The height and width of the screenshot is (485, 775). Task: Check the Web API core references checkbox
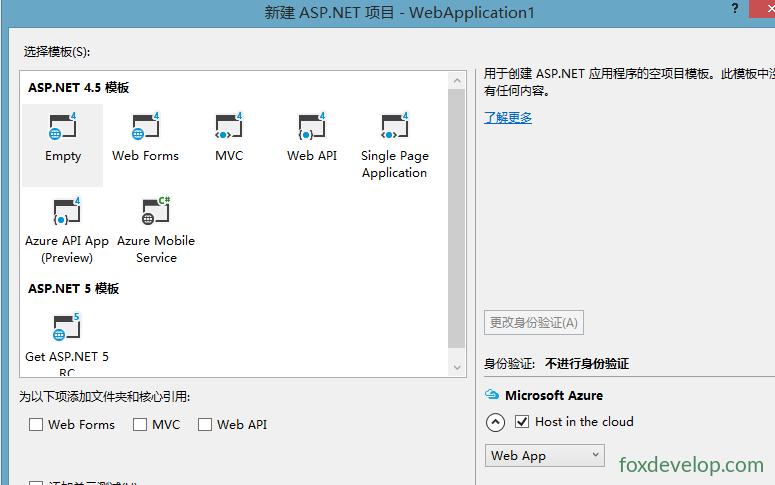coord(205,425)
